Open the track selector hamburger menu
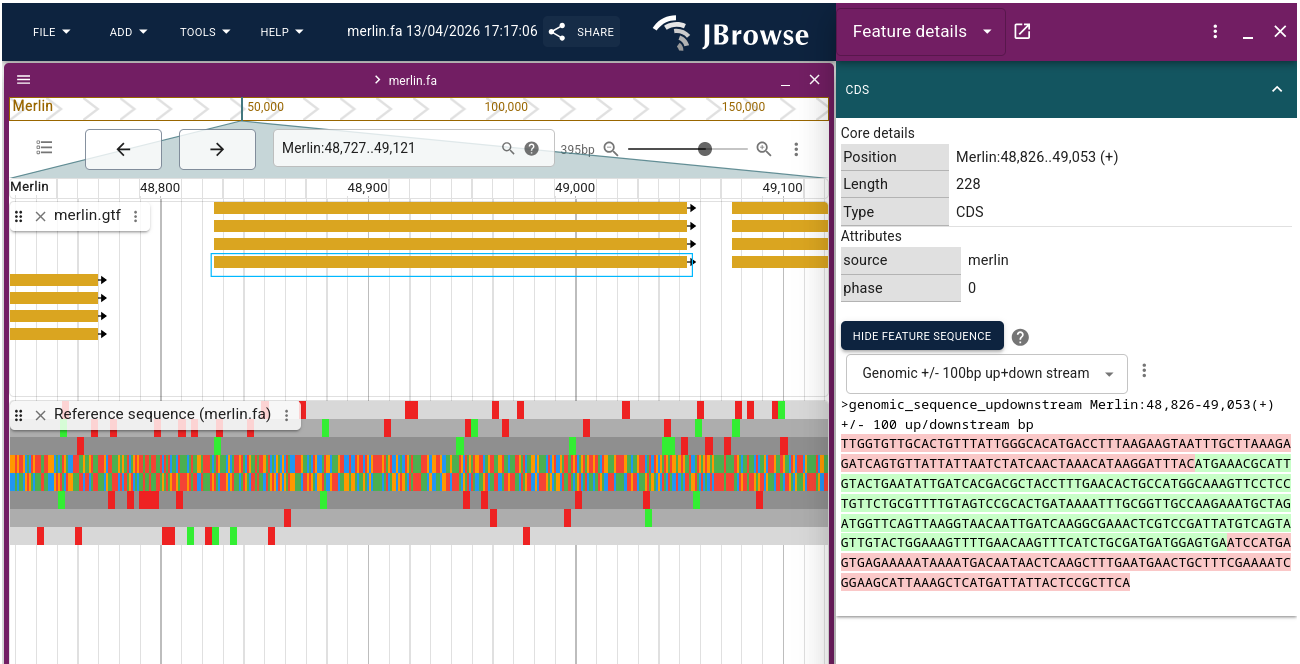The width and height of the screenshot is (1300, 664). (x=22, y=79)
